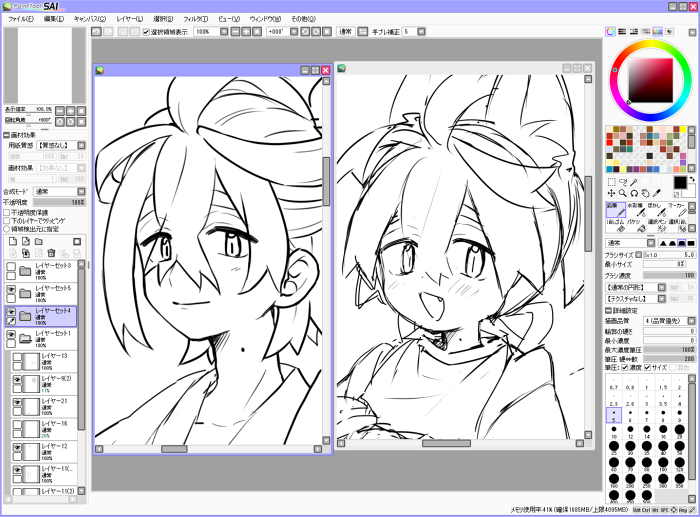The height and width of the screenshot is (517, 700).
Task: Open the rotation angle +000° dropdown
Action: click(x=294, y=32)
